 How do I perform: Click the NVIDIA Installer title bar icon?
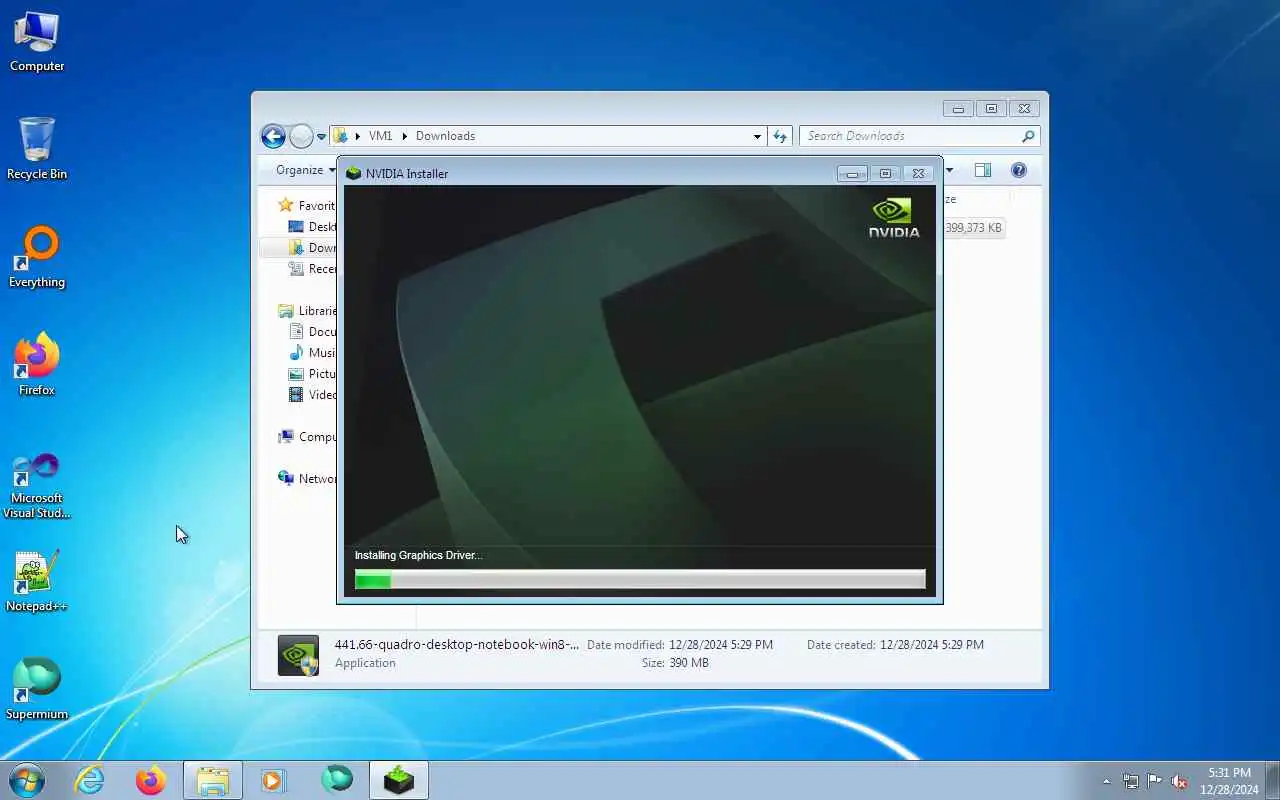(353, 174)
